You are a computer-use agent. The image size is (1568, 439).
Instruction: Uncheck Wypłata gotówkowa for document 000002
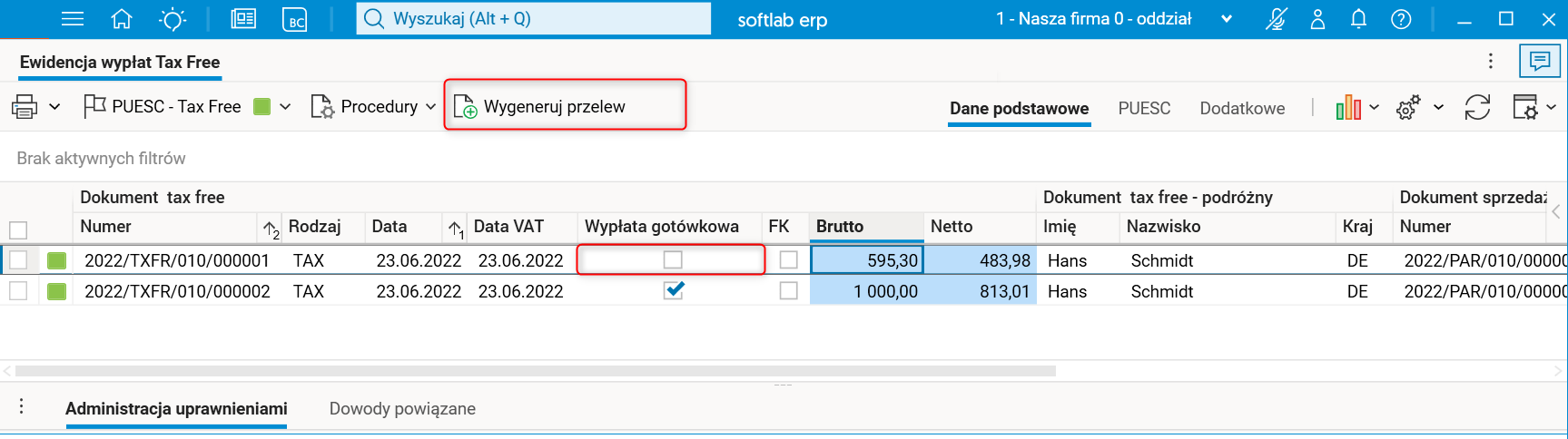point(673,291)
